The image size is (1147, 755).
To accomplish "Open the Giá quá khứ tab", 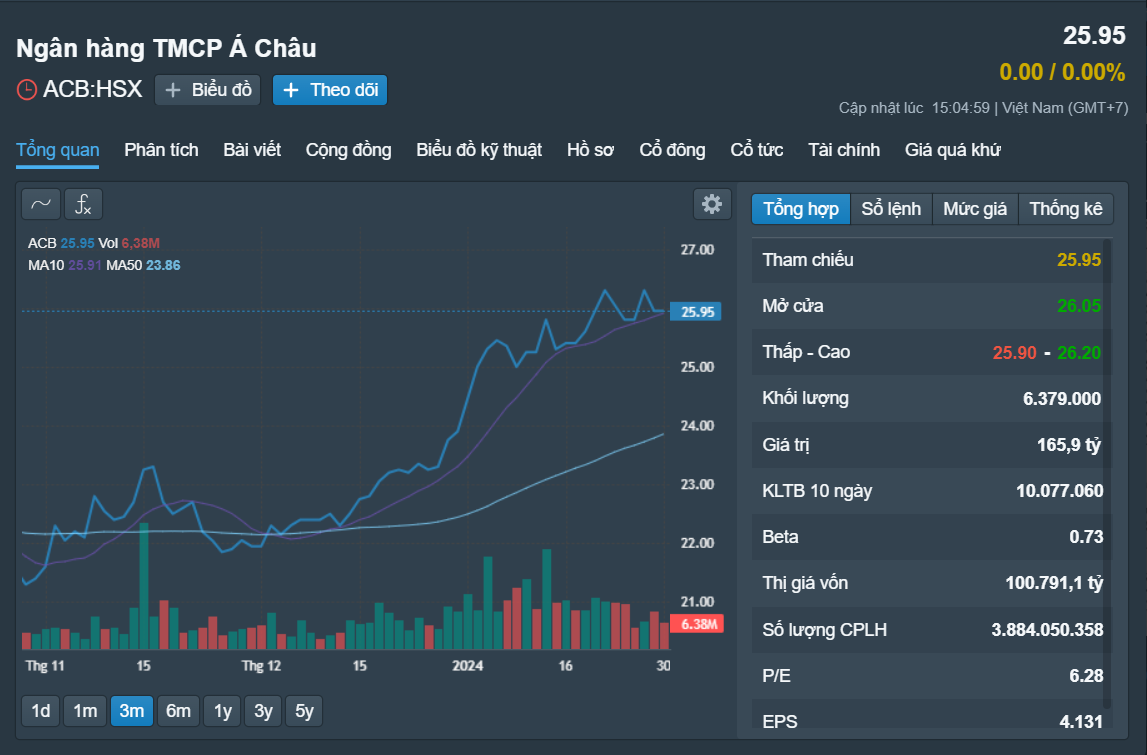I will 952,150.
